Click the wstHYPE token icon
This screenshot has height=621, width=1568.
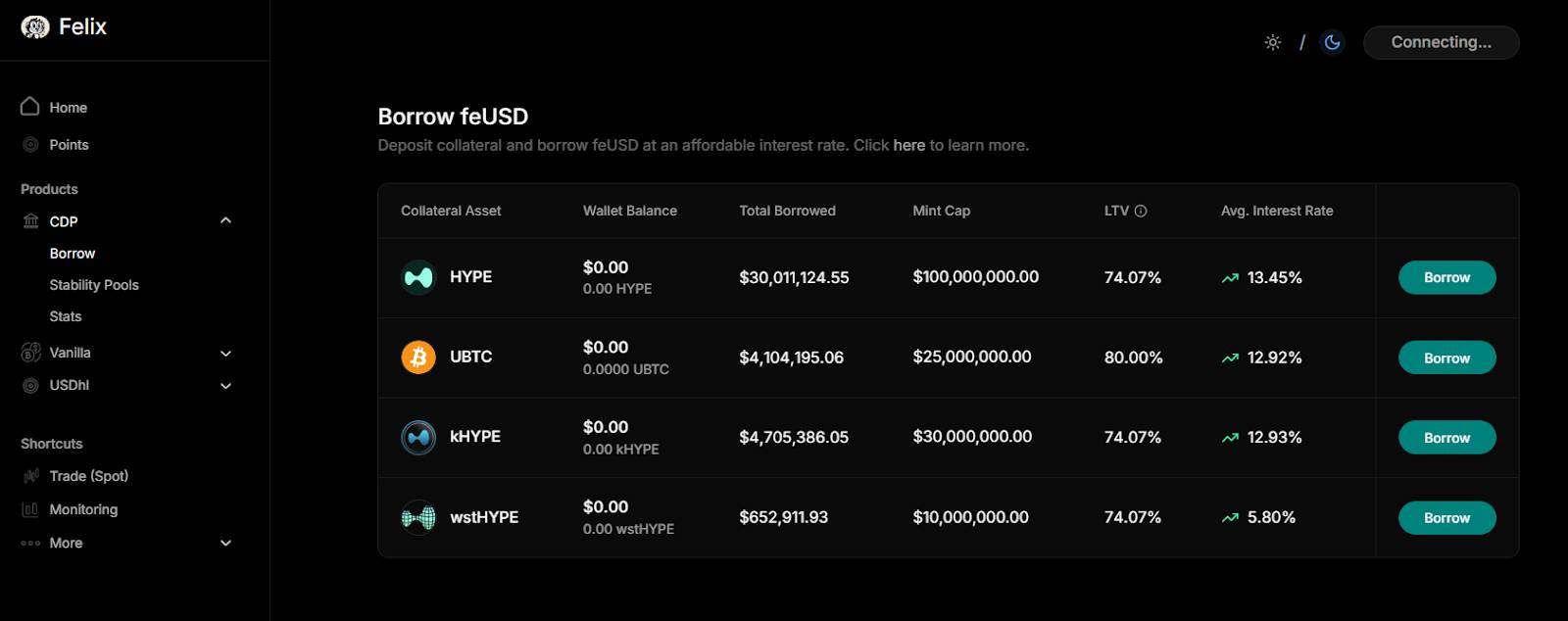(418, 517)
